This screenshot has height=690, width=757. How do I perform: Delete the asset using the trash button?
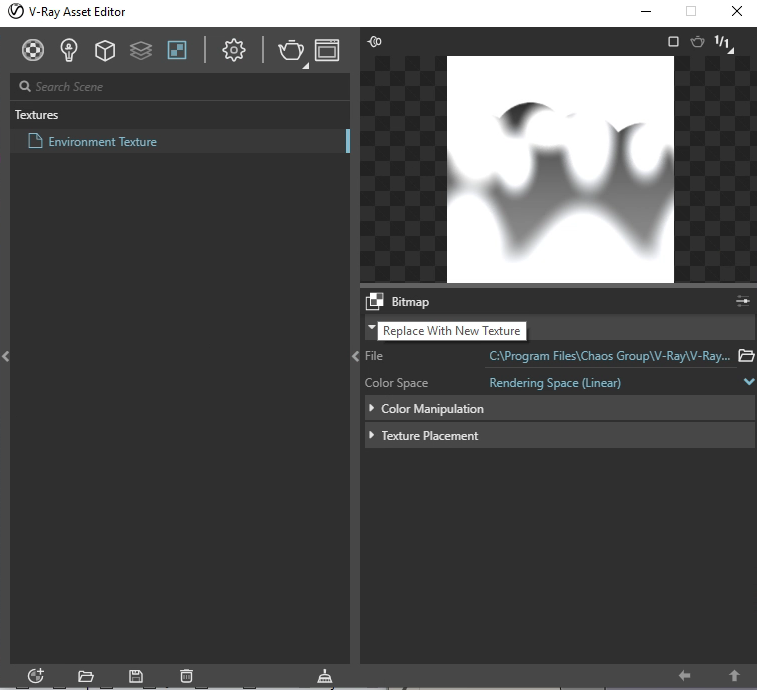click(x=186, y=676)
